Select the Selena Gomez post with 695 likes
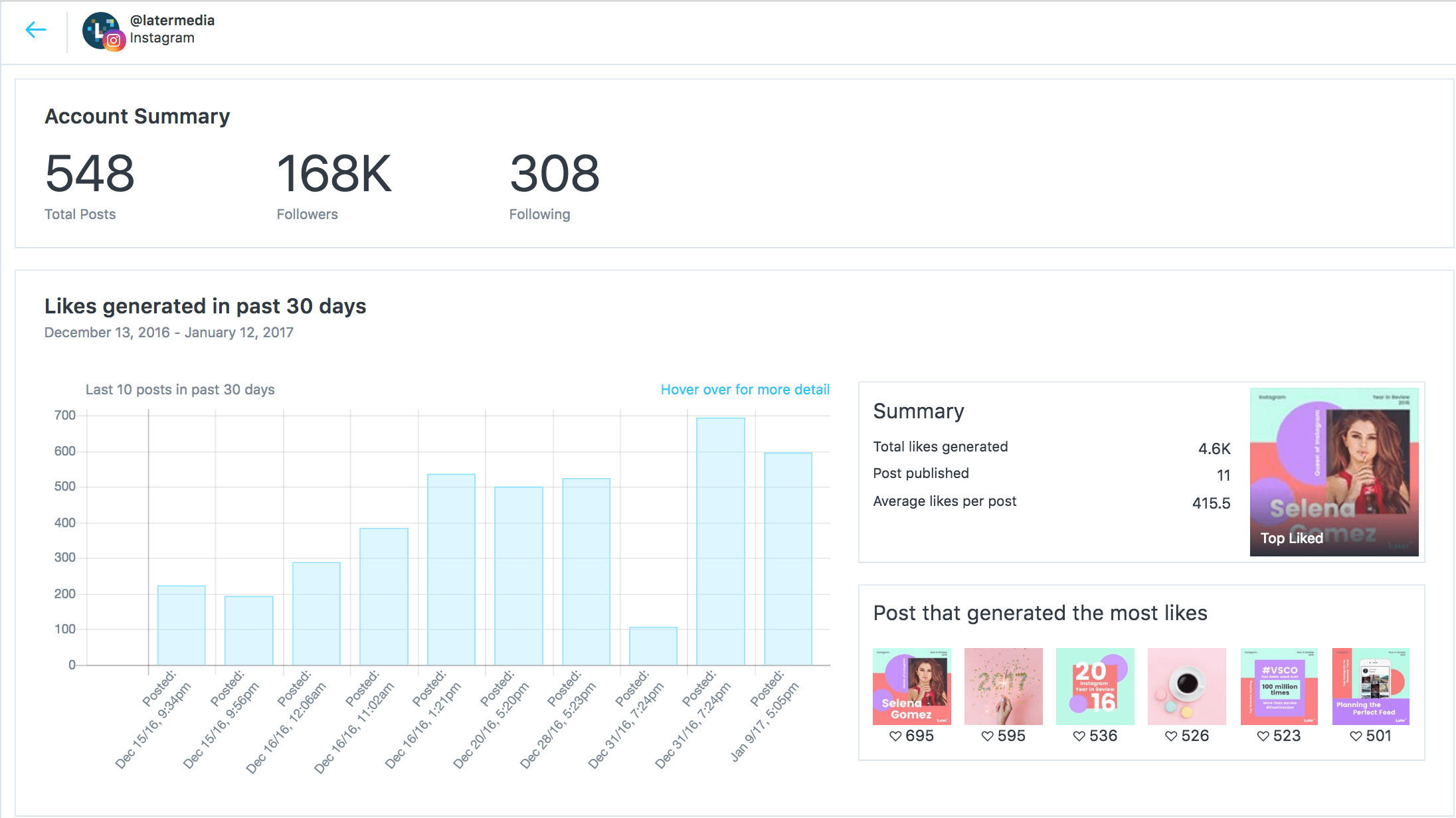Image resolution: width=1456 pixels, height=818 pixels. (x=911, y=686)
